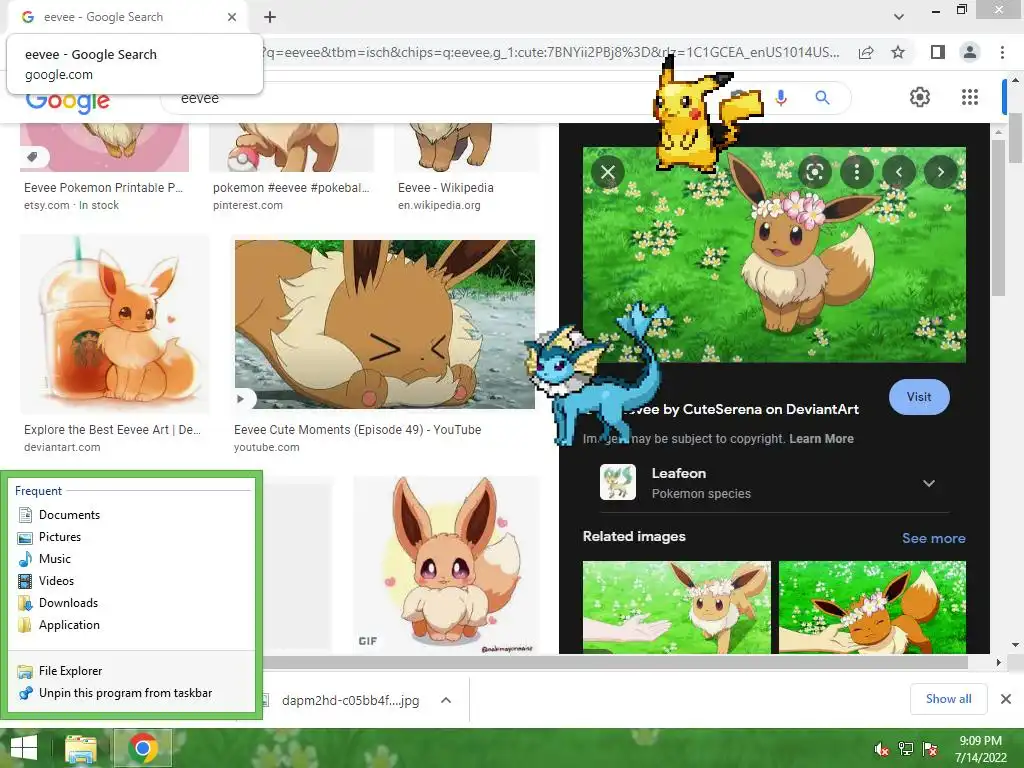The width and height of the screenshot is (1024, 768).
Task: Open Downloads from the jump list
Action: pyautogui.click(x=131, y=603)
